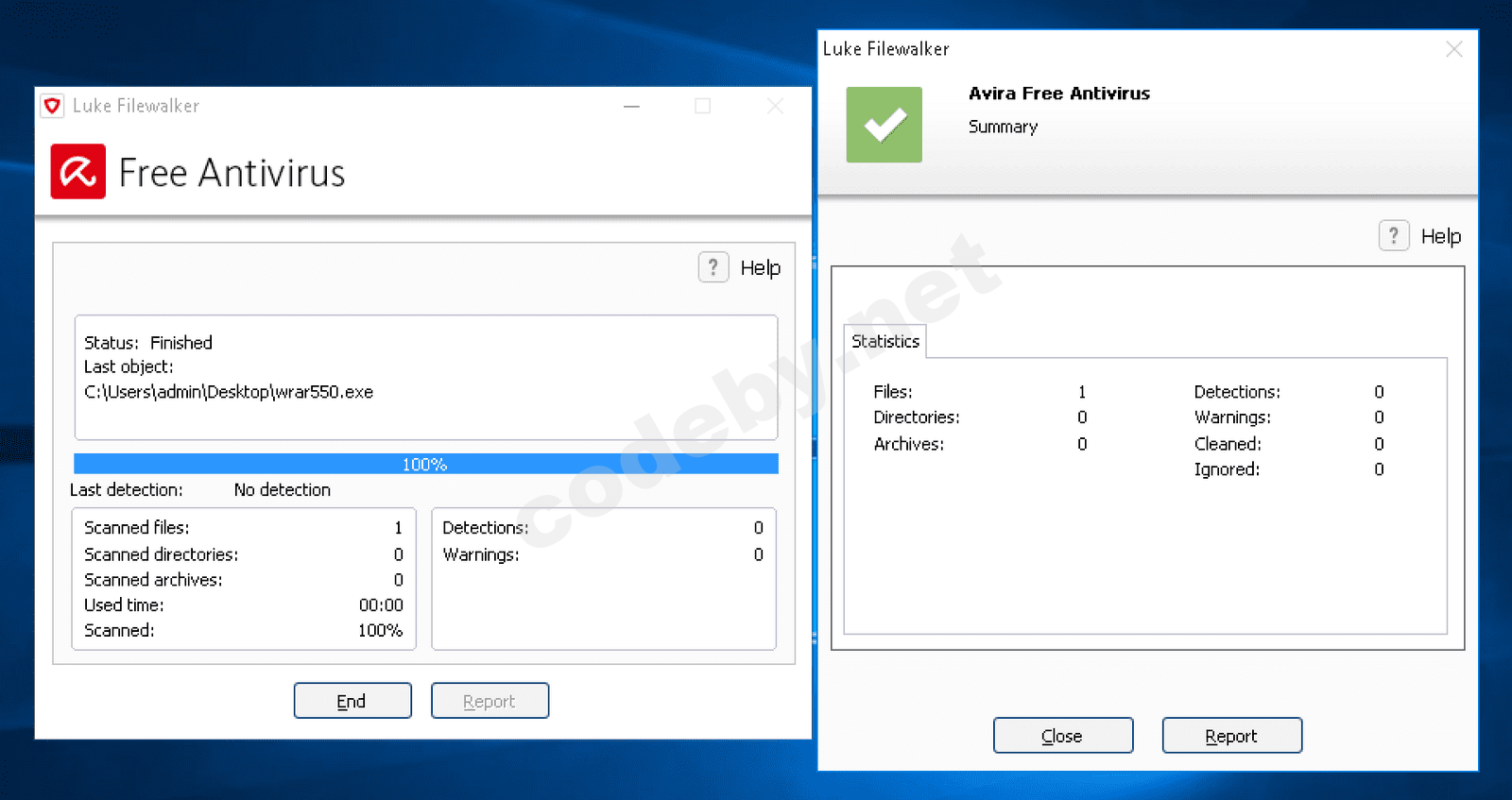Viewport: 1512px width, 800px height.
Task: Click 'Last object:' label
Action: [129, 367]
